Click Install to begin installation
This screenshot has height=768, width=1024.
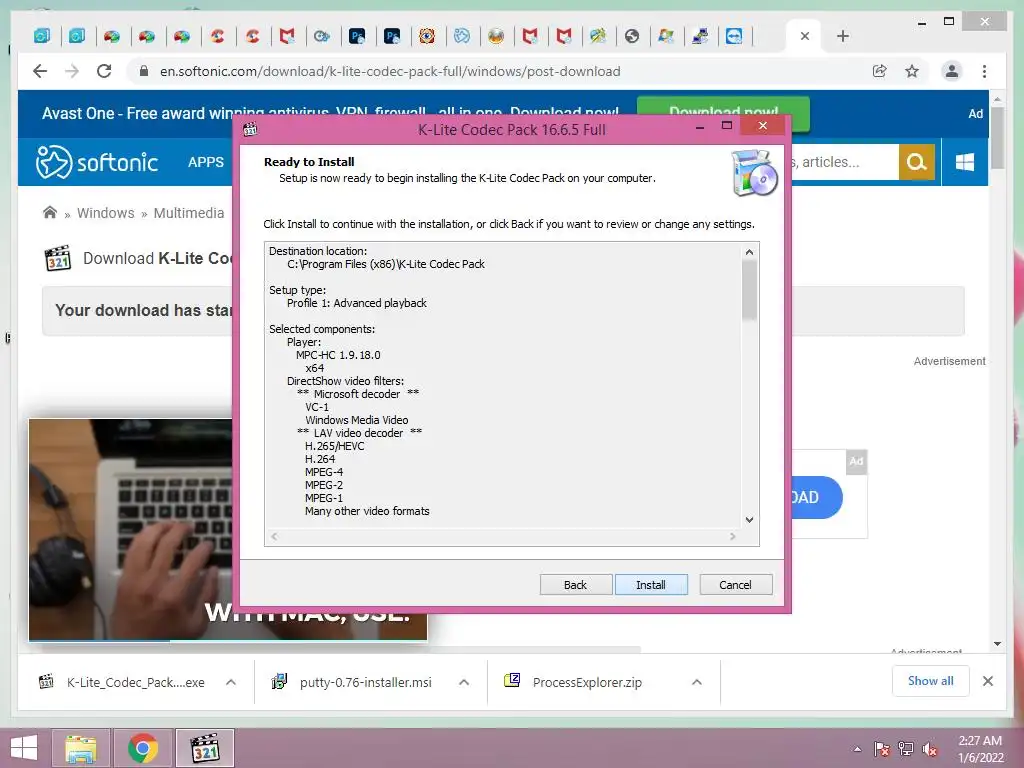[x=650, y=584]
